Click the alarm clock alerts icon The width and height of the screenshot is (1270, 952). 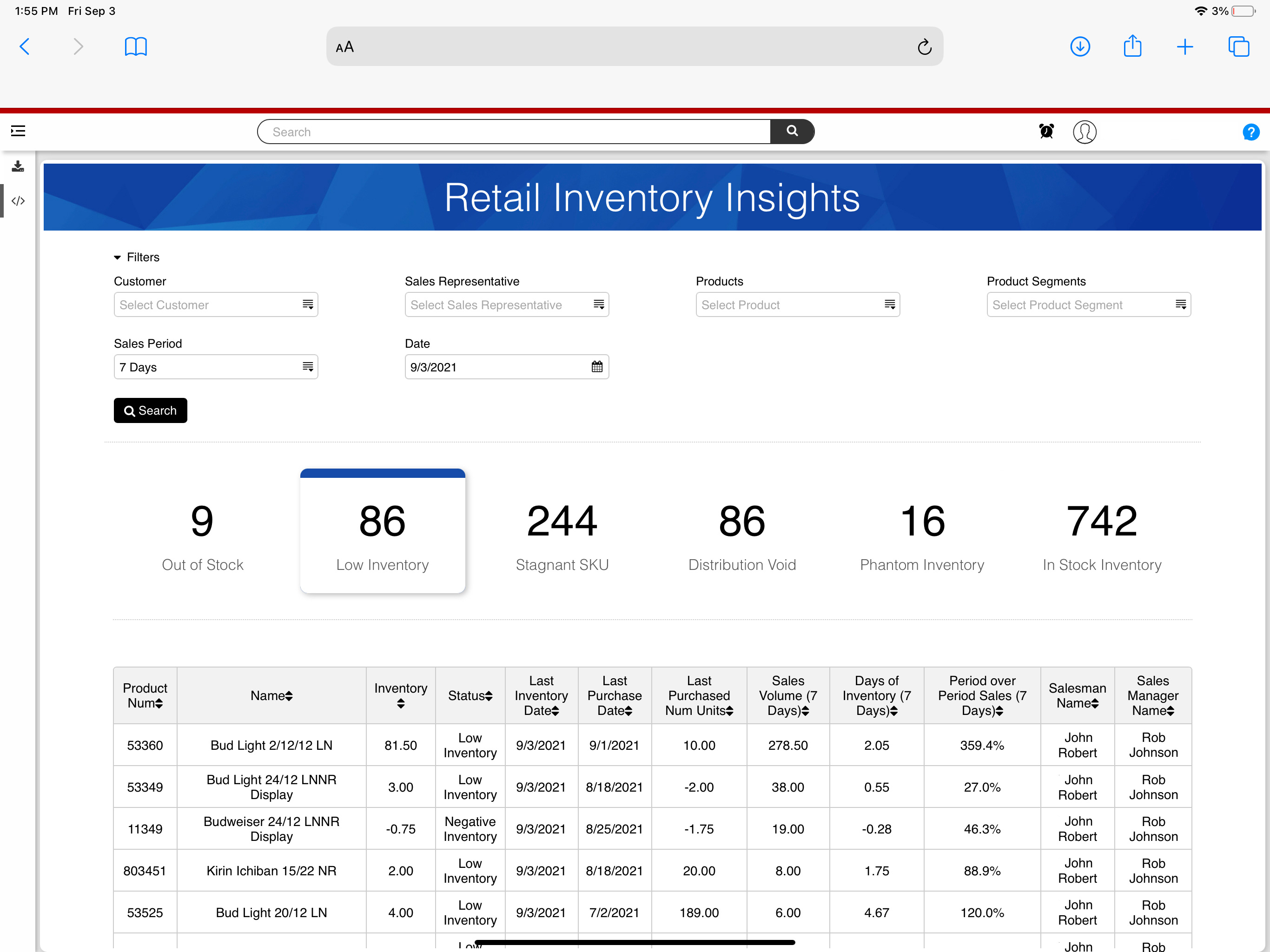tap(1046, 131)
